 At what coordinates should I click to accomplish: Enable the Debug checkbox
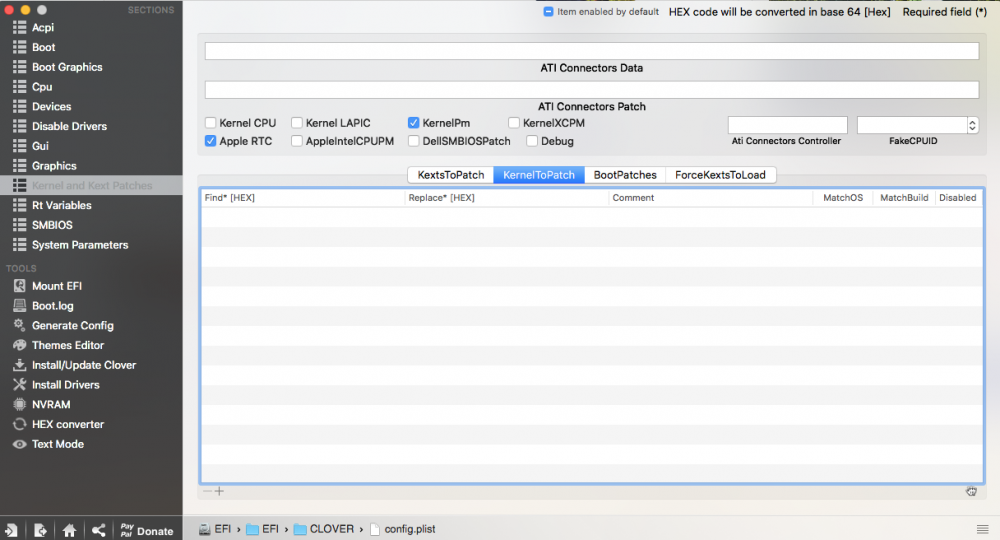[532, 141]
